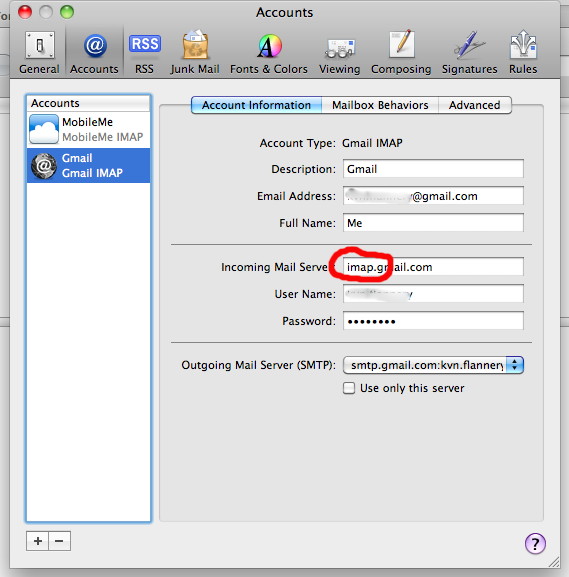Select the Gmail IMAP account in list

point(88,166)
